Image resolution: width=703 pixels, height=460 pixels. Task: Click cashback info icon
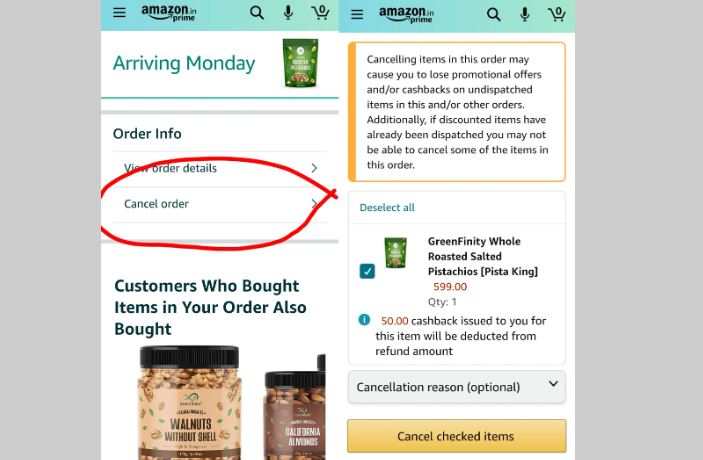(365, 320)
